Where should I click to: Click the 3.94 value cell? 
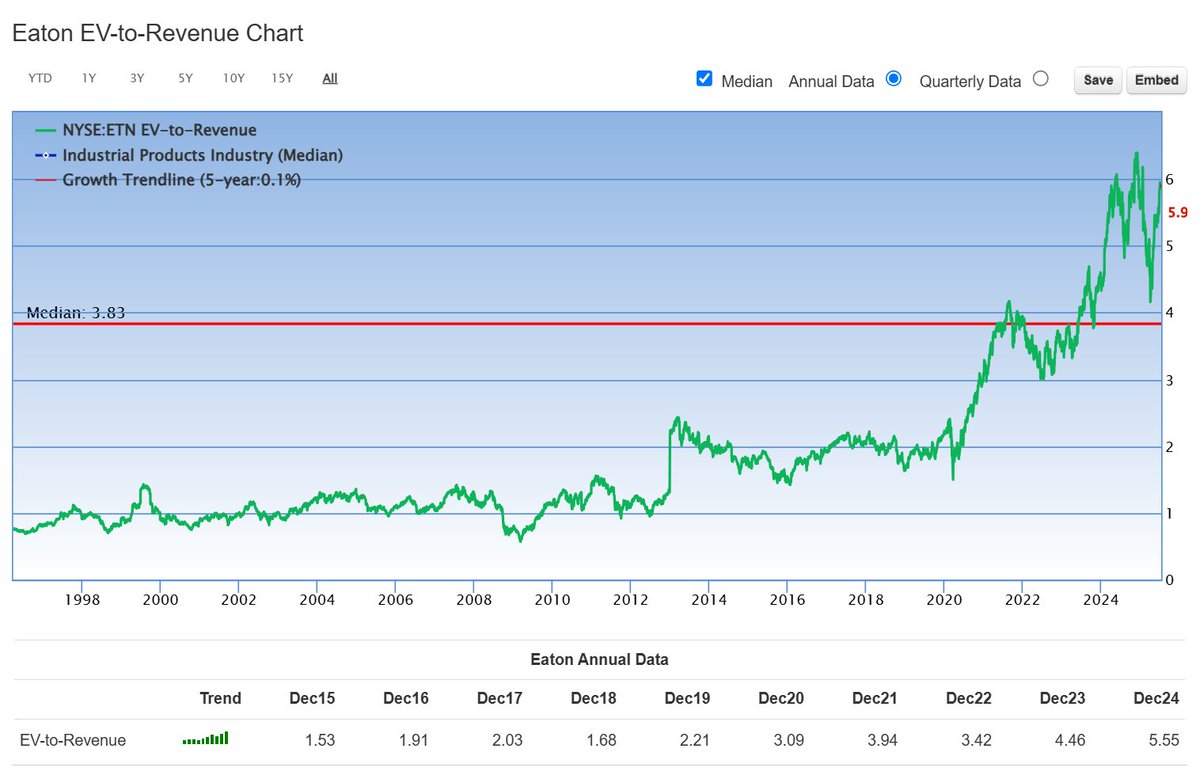(882, 740)
